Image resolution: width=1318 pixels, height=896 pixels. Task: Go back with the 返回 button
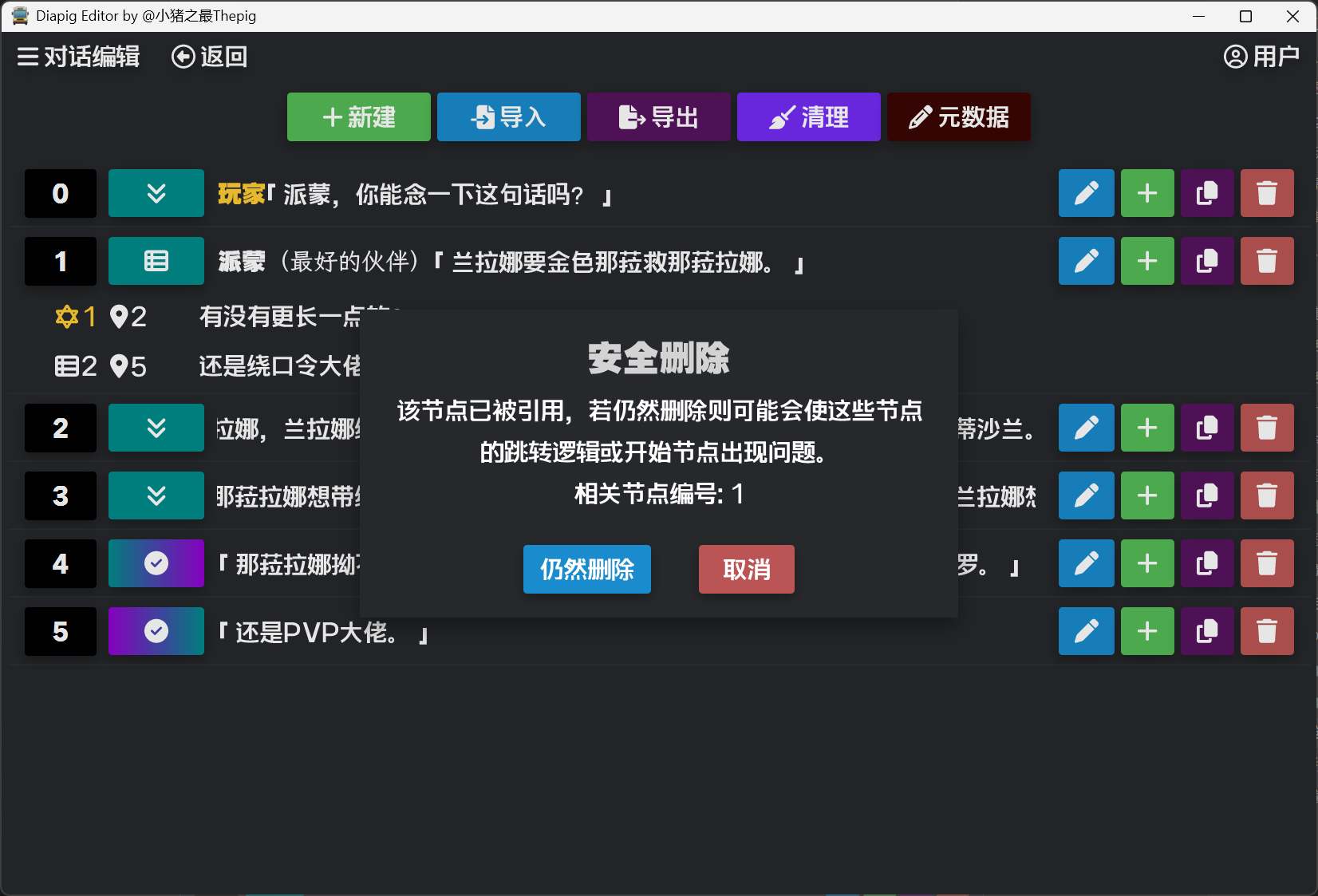pyautogui.click(x=210, y=57)
